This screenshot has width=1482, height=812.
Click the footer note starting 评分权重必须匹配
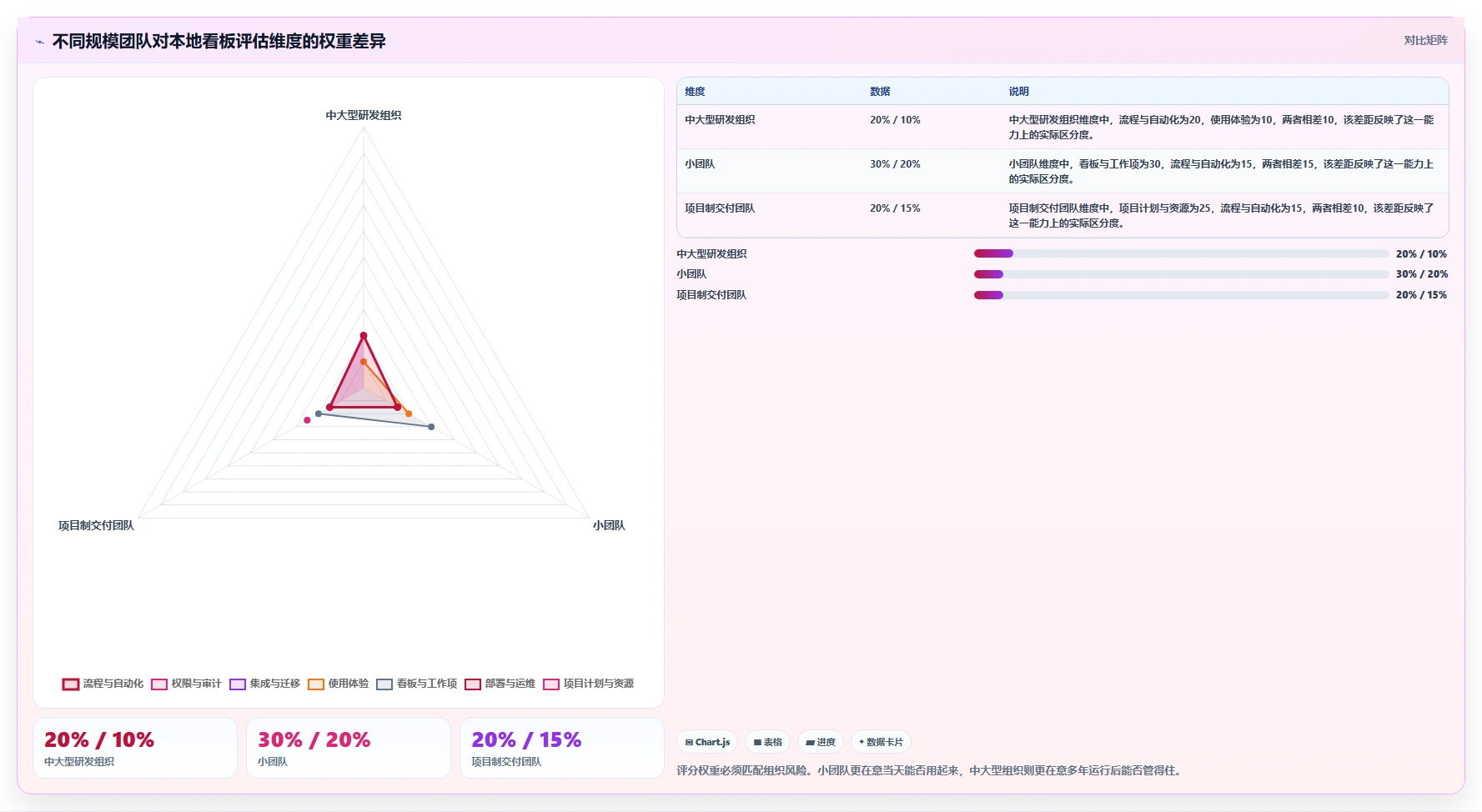click(x=930, y=770)
